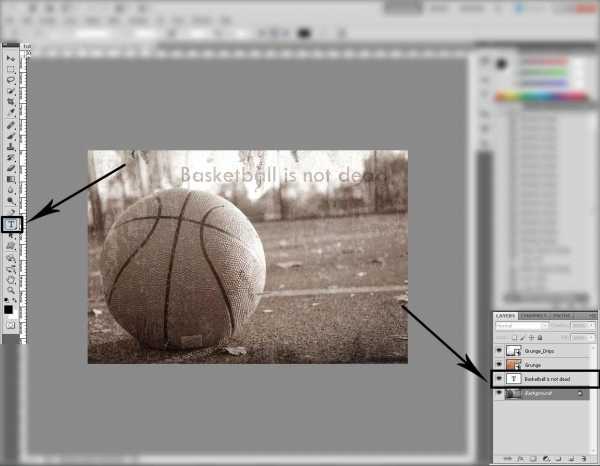The image size is (600, 466).
Task: Select the Crop tool
Action: coord(11,101)
